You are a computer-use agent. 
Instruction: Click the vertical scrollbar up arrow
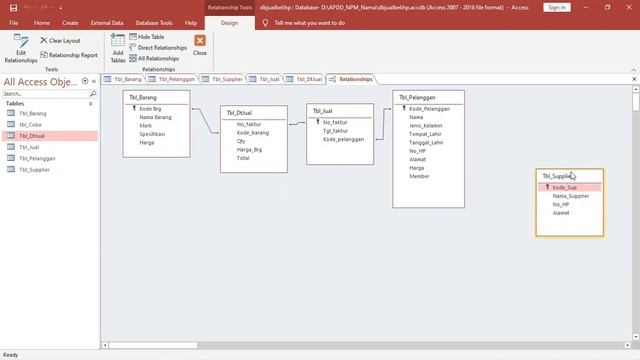tap(636, 89)
